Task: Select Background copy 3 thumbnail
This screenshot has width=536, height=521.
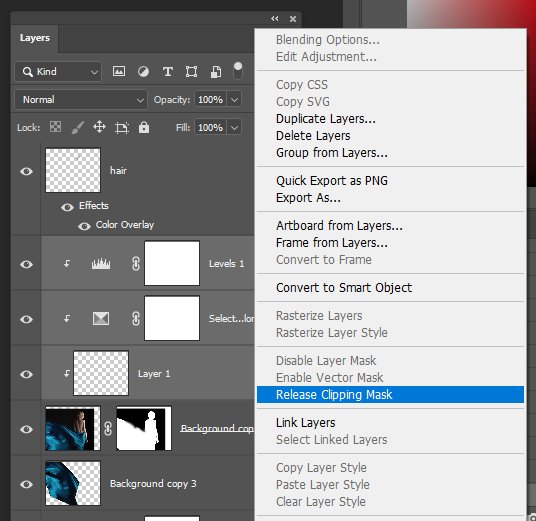Action: (x=73, y=483)
